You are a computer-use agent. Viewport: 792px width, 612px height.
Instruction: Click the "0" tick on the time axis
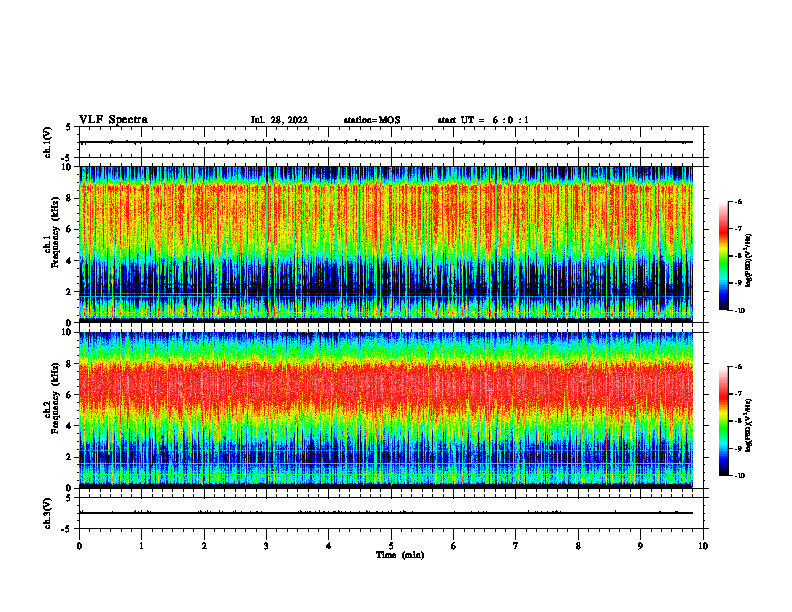coord(79,546)
